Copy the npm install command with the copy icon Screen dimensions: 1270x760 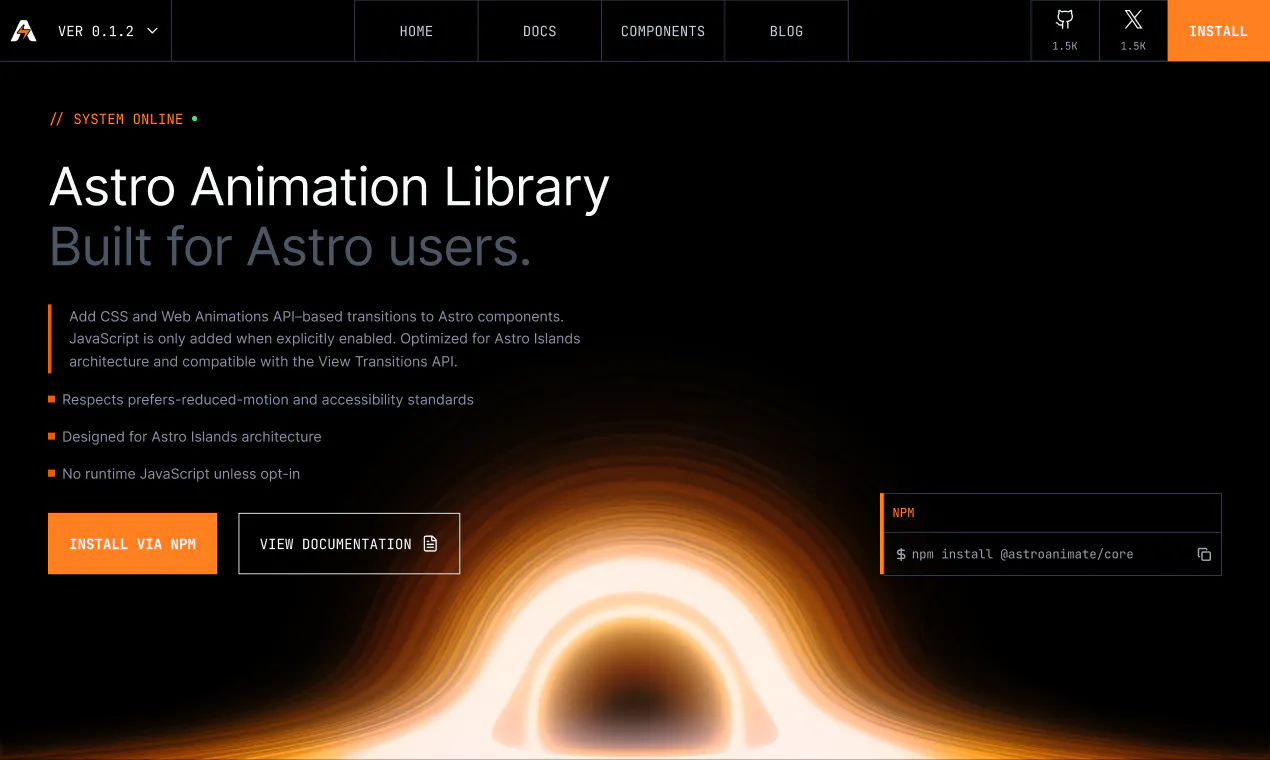(1204, 554)
